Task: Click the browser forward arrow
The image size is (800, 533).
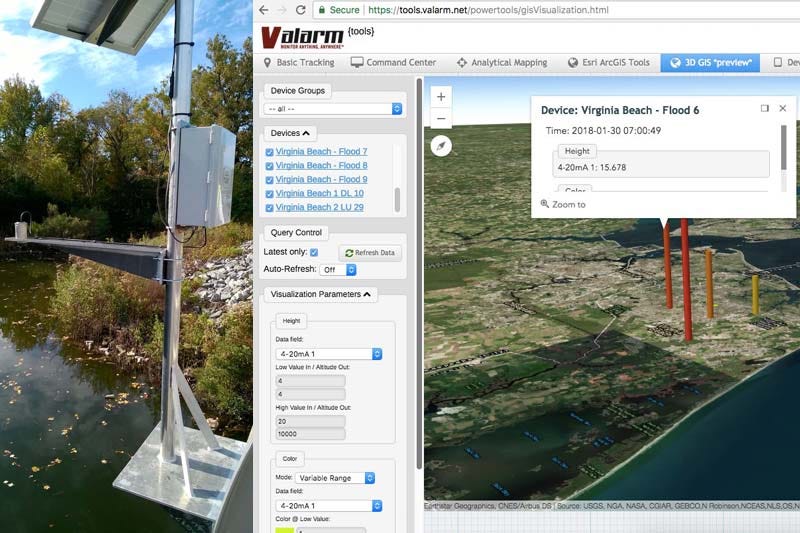Action: 282,10
